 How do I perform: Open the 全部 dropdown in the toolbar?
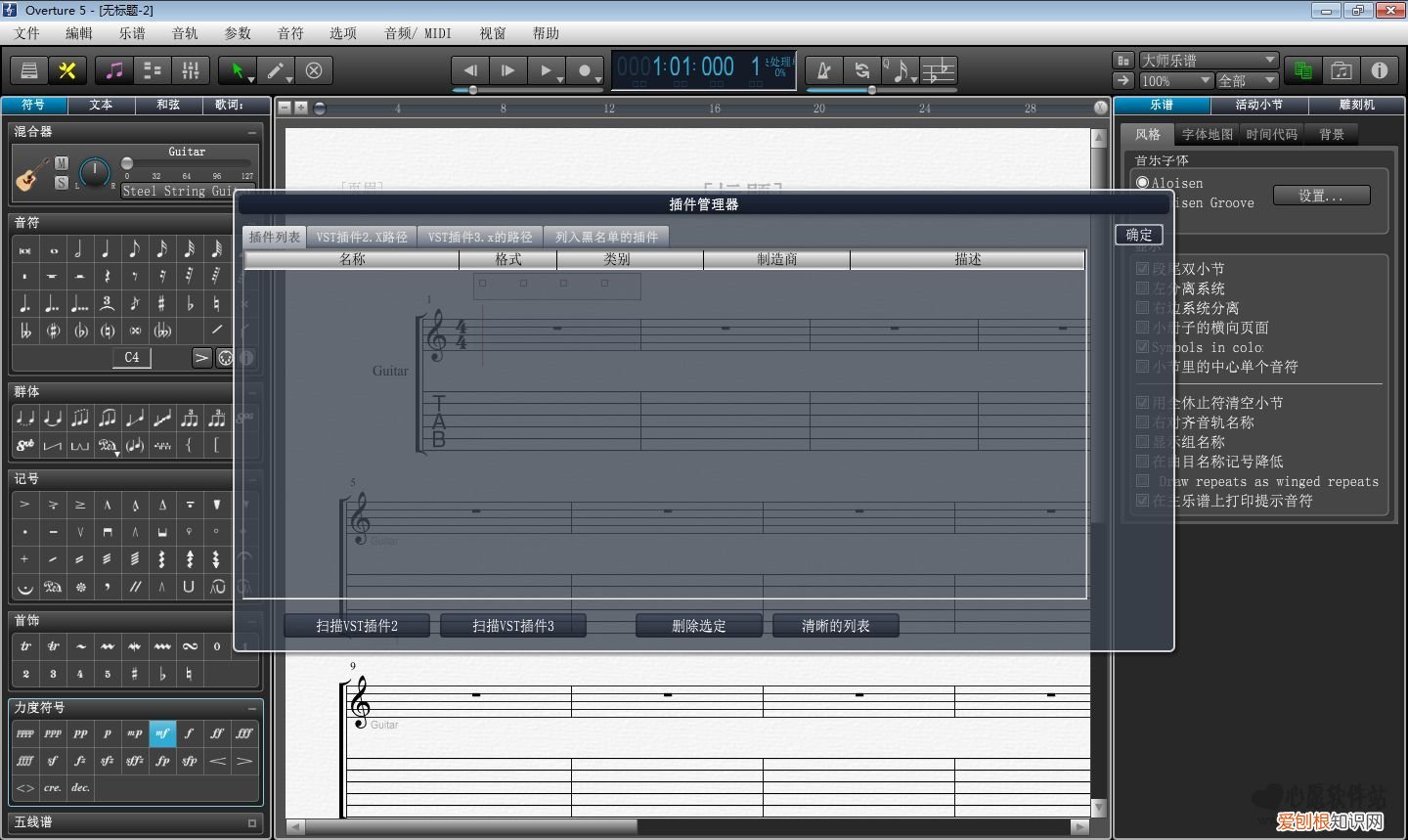coord(1247,80)
